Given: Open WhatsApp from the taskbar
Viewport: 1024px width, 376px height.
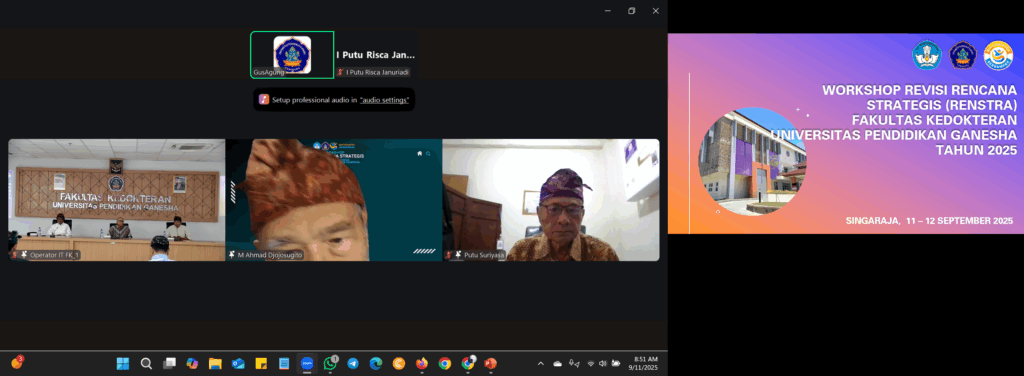Looking at the screenshot, I should point(330,364).
